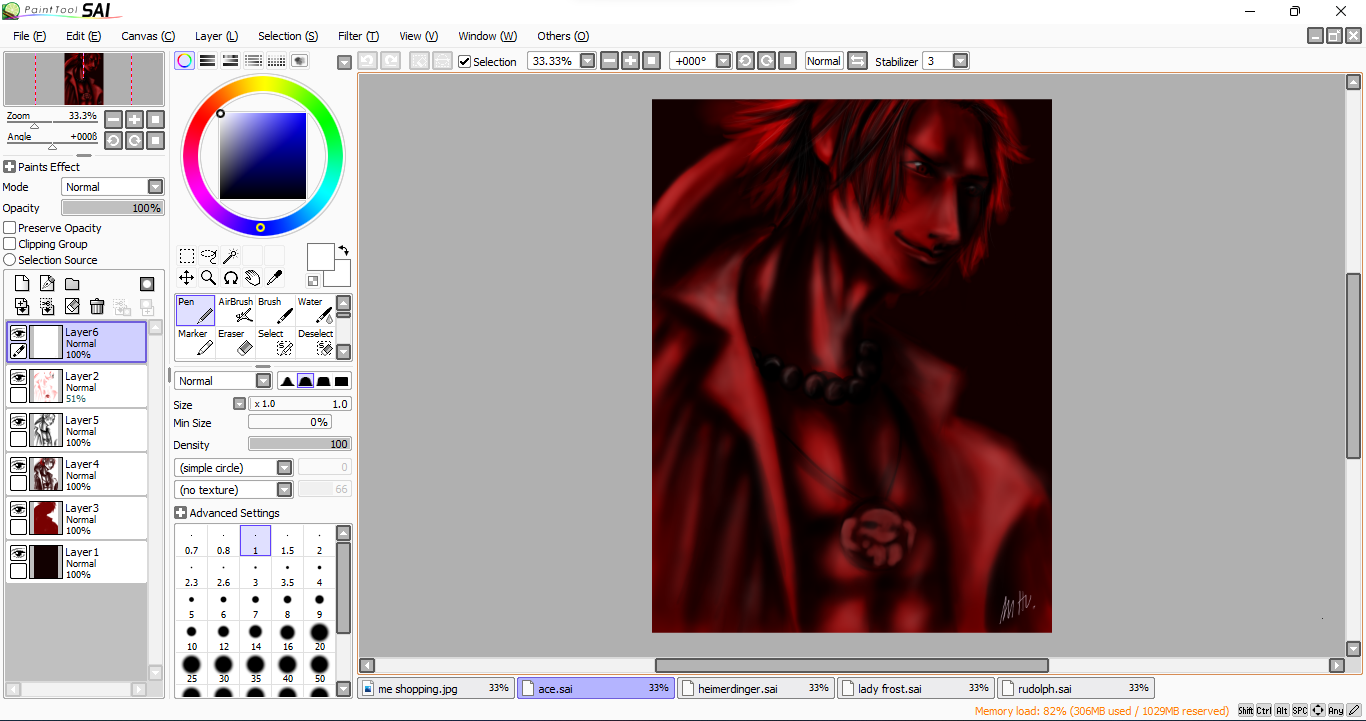Hide Layer3 using its eye icon

coord(18,509)
